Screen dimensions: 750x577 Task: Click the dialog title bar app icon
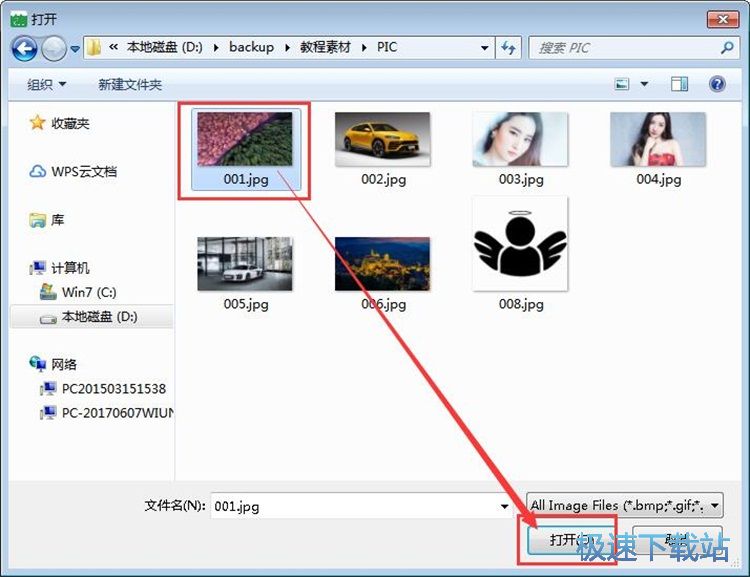(19, 20)
